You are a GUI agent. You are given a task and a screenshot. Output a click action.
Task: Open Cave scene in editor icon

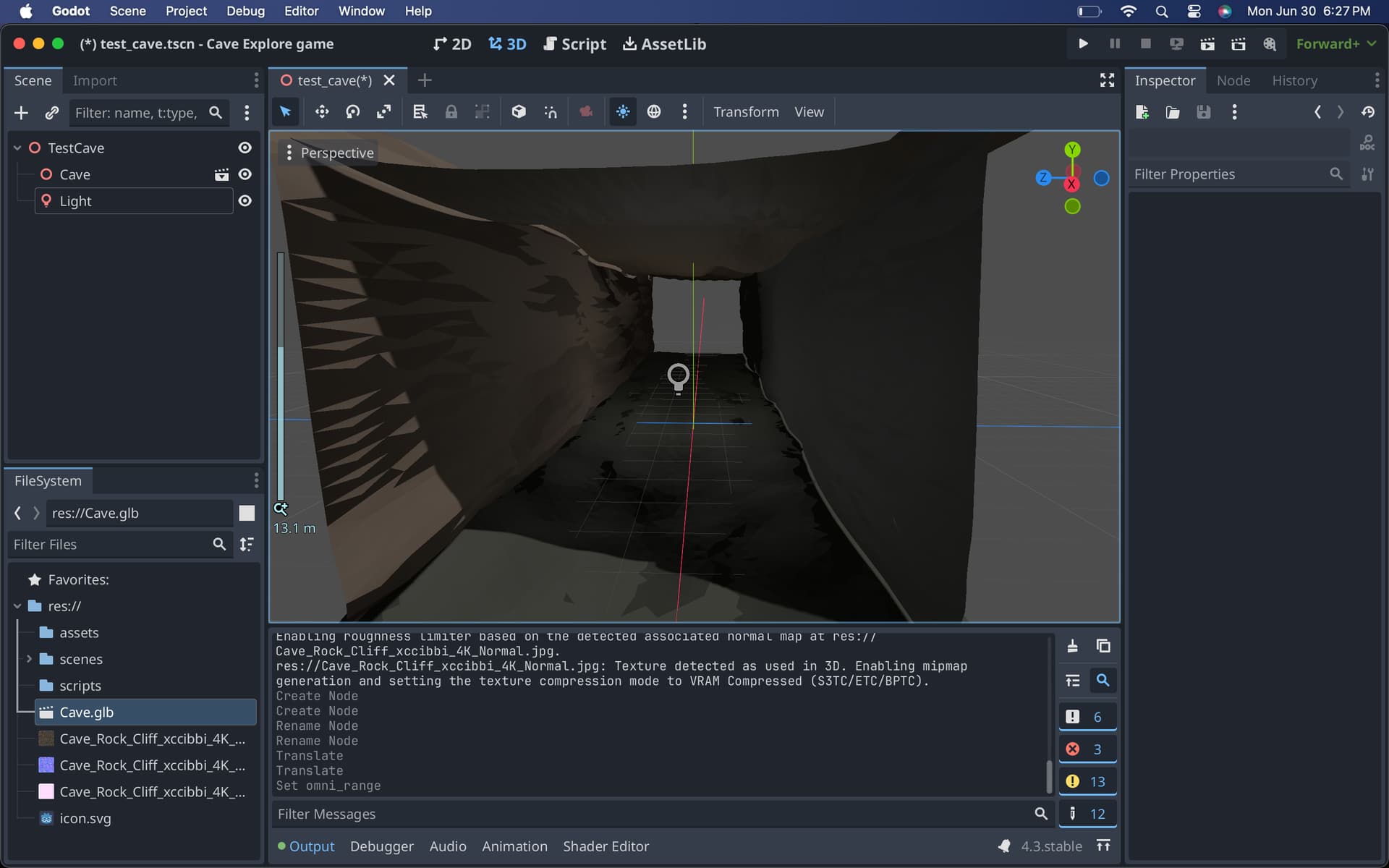pos(221,174)
